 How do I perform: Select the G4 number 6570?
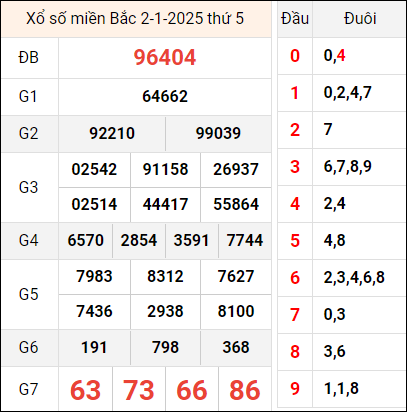coord(86,240)
